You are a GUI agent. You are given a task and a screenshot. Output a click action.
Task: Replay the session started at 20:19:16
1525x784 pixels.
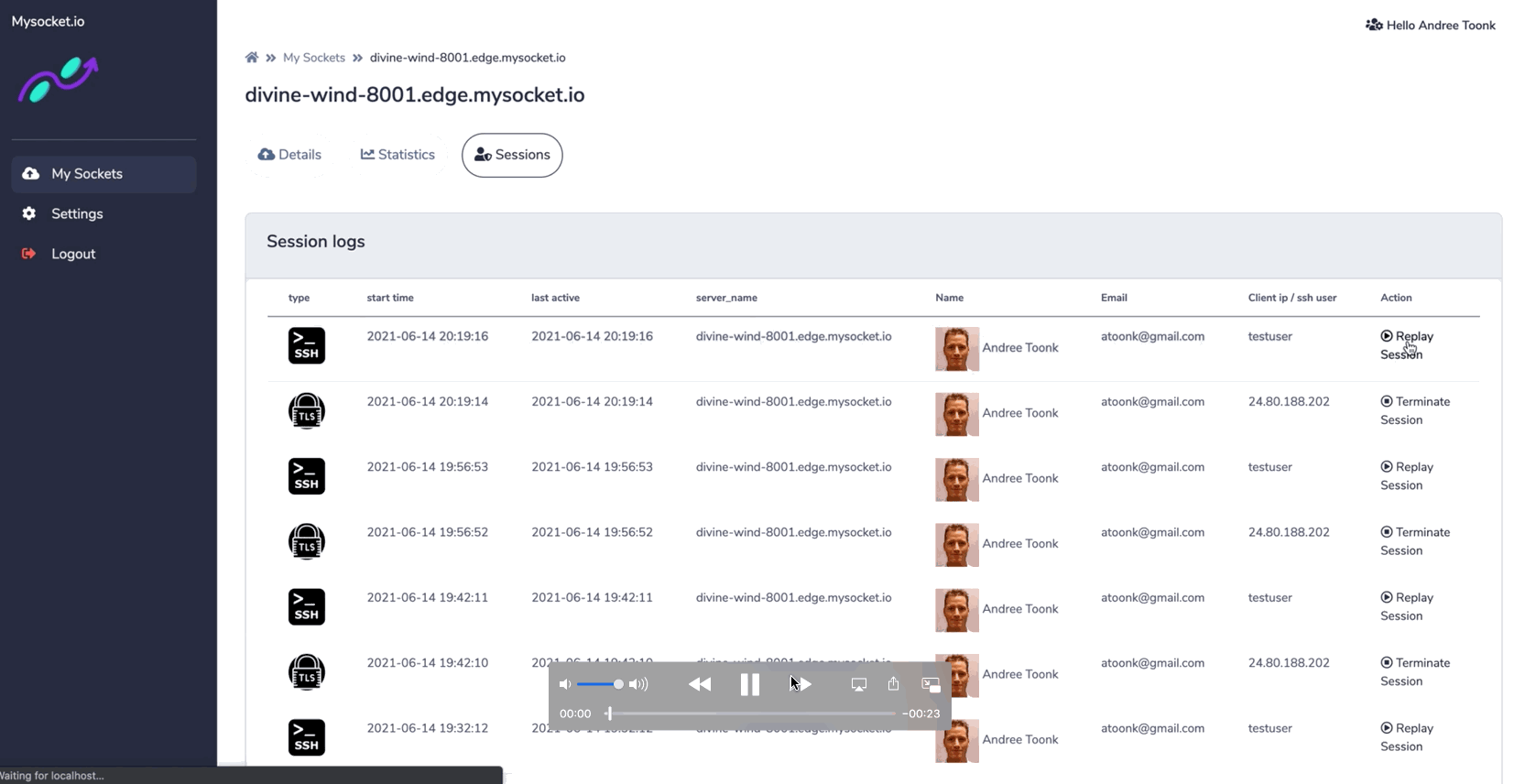coord(1407,345)
